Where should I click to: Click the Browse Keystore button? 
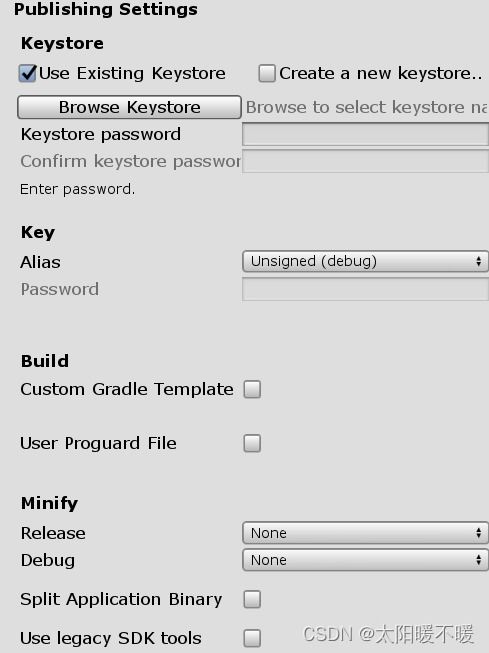pyautogui.click(x=129, y=107)
